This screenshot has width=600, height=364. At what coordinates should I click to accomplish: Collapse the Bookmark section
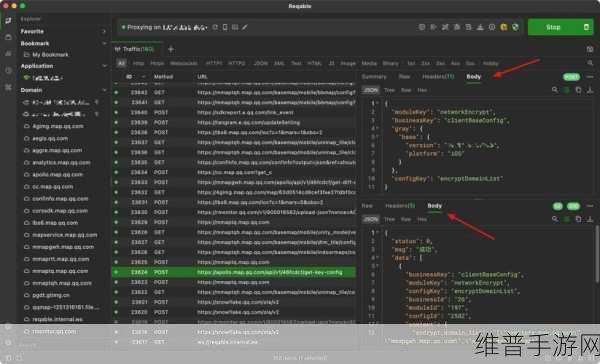tap(103, 44)
